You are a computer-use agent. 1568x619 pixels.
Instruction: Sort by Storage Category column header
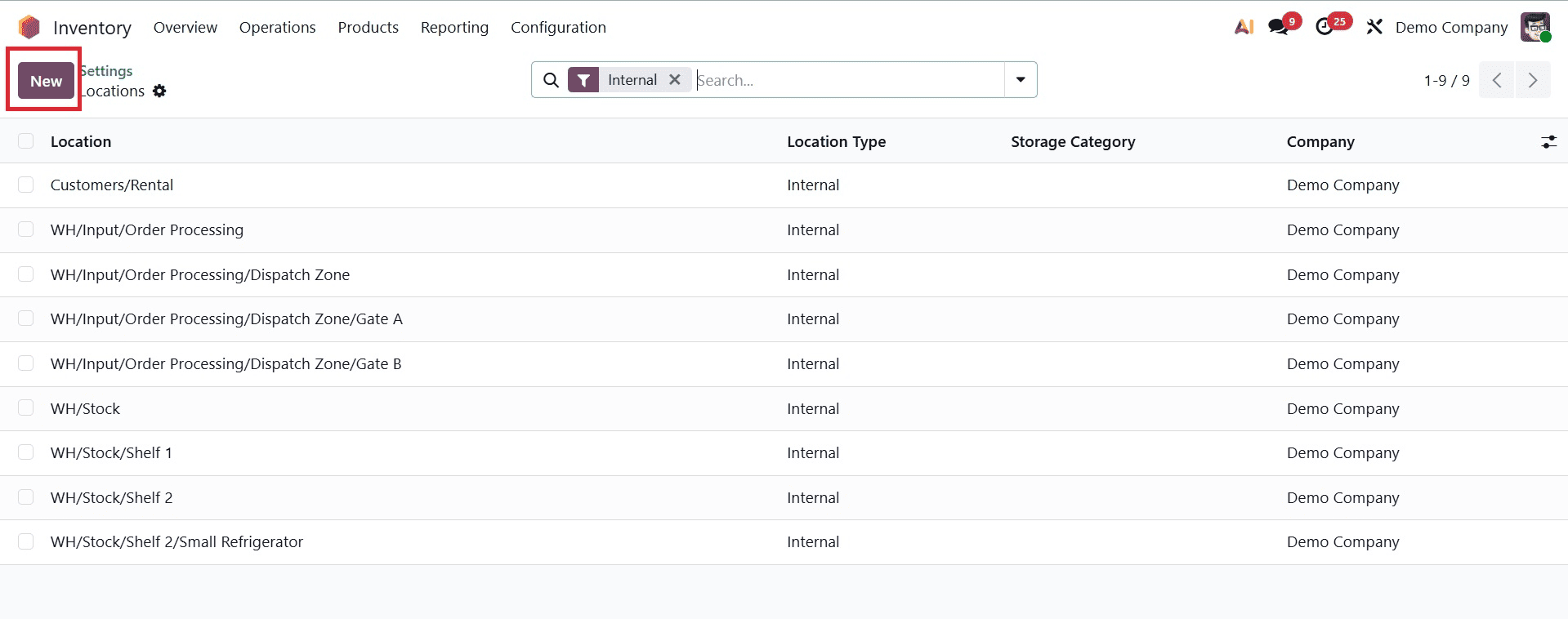[x=1073, y=141]
